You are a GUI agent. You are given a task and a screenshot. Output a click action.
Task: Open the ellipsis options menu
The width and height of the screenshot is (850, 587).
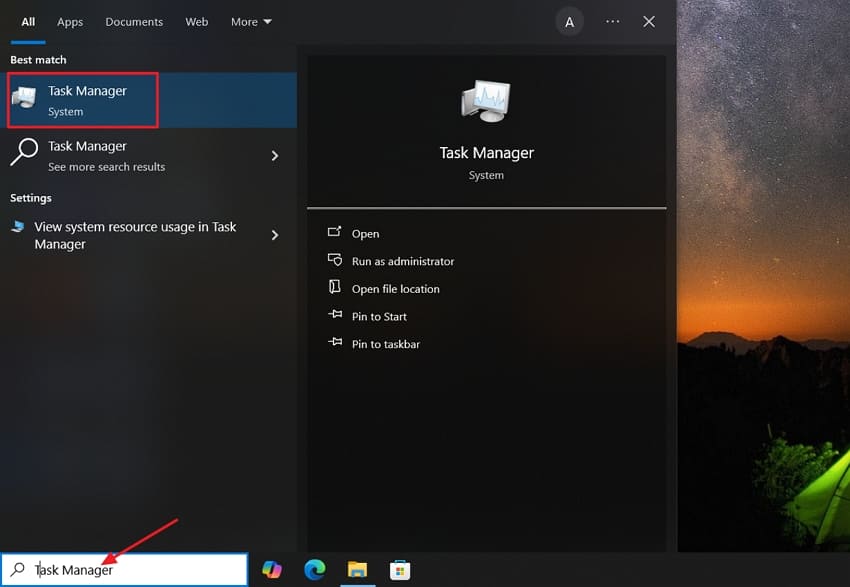612,21
